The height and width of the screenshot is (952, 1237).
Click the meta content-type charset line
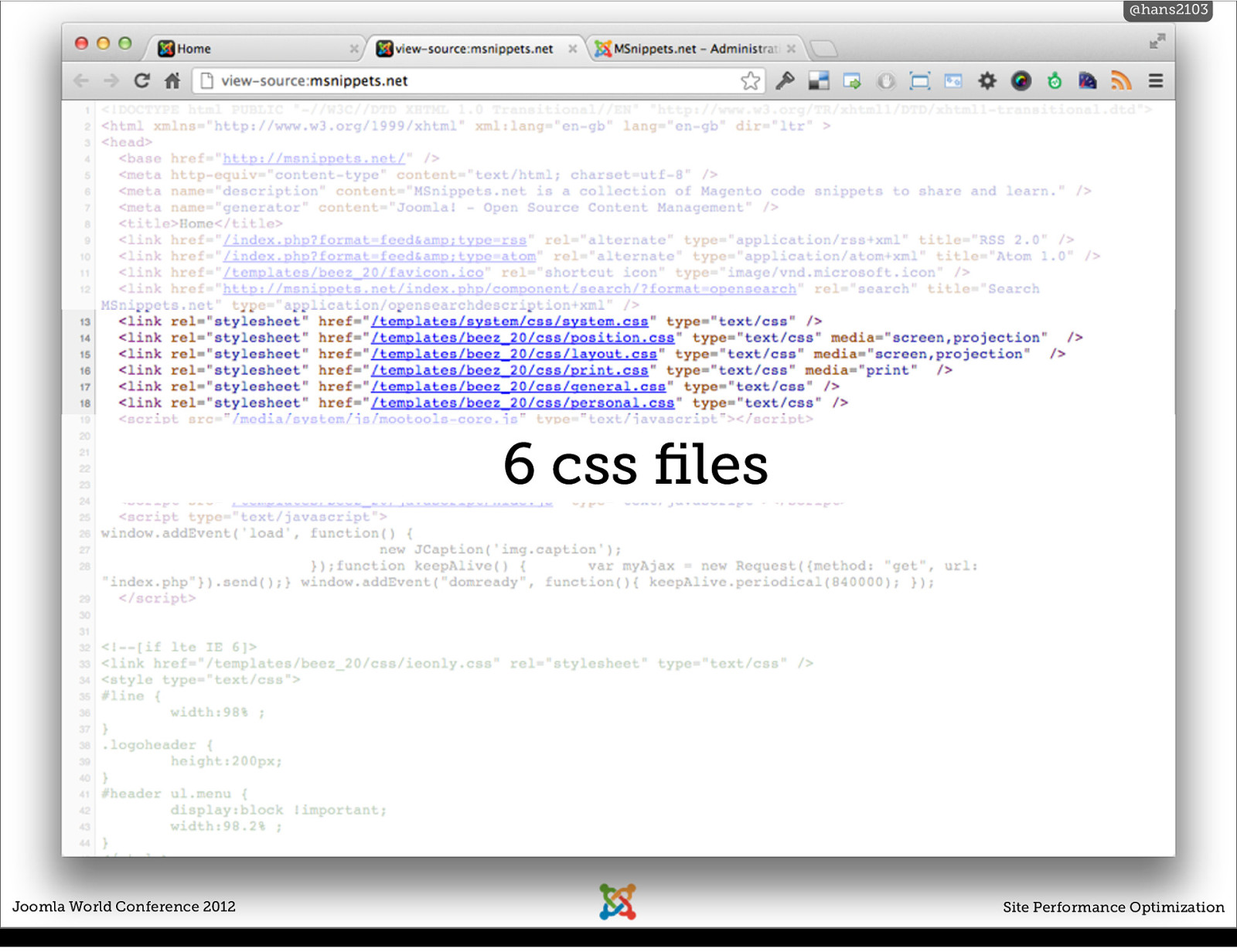[x=418, y=175]
